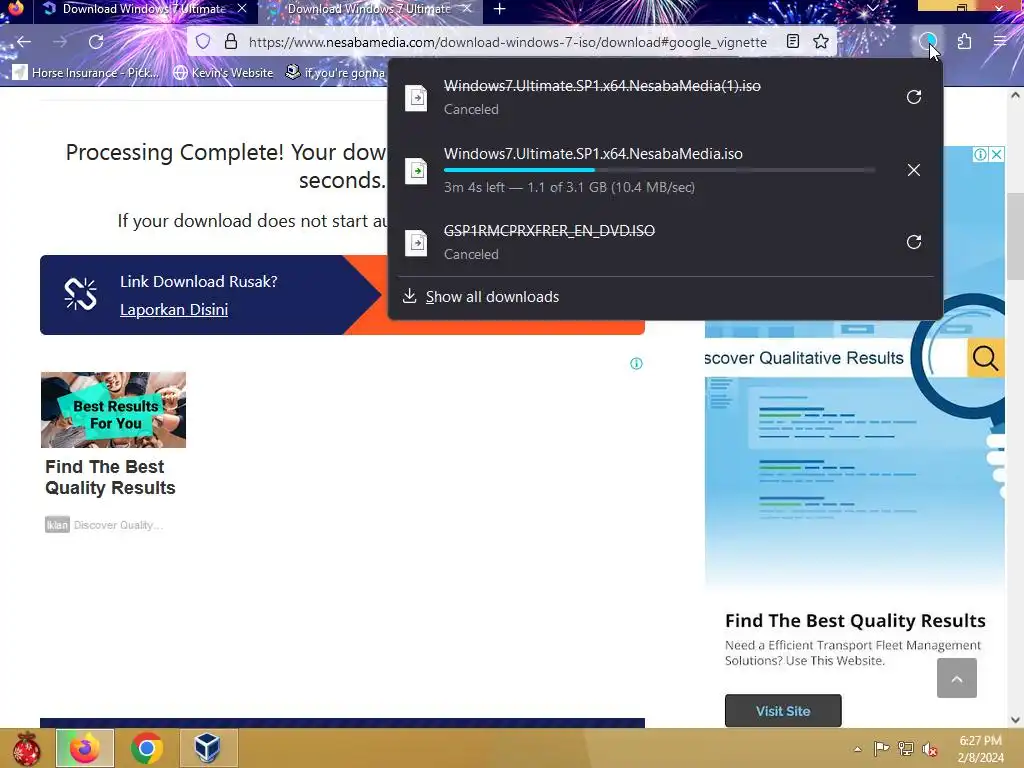
Task: Click the broken link icon in the banner
Action: click(x=80, y=294)
